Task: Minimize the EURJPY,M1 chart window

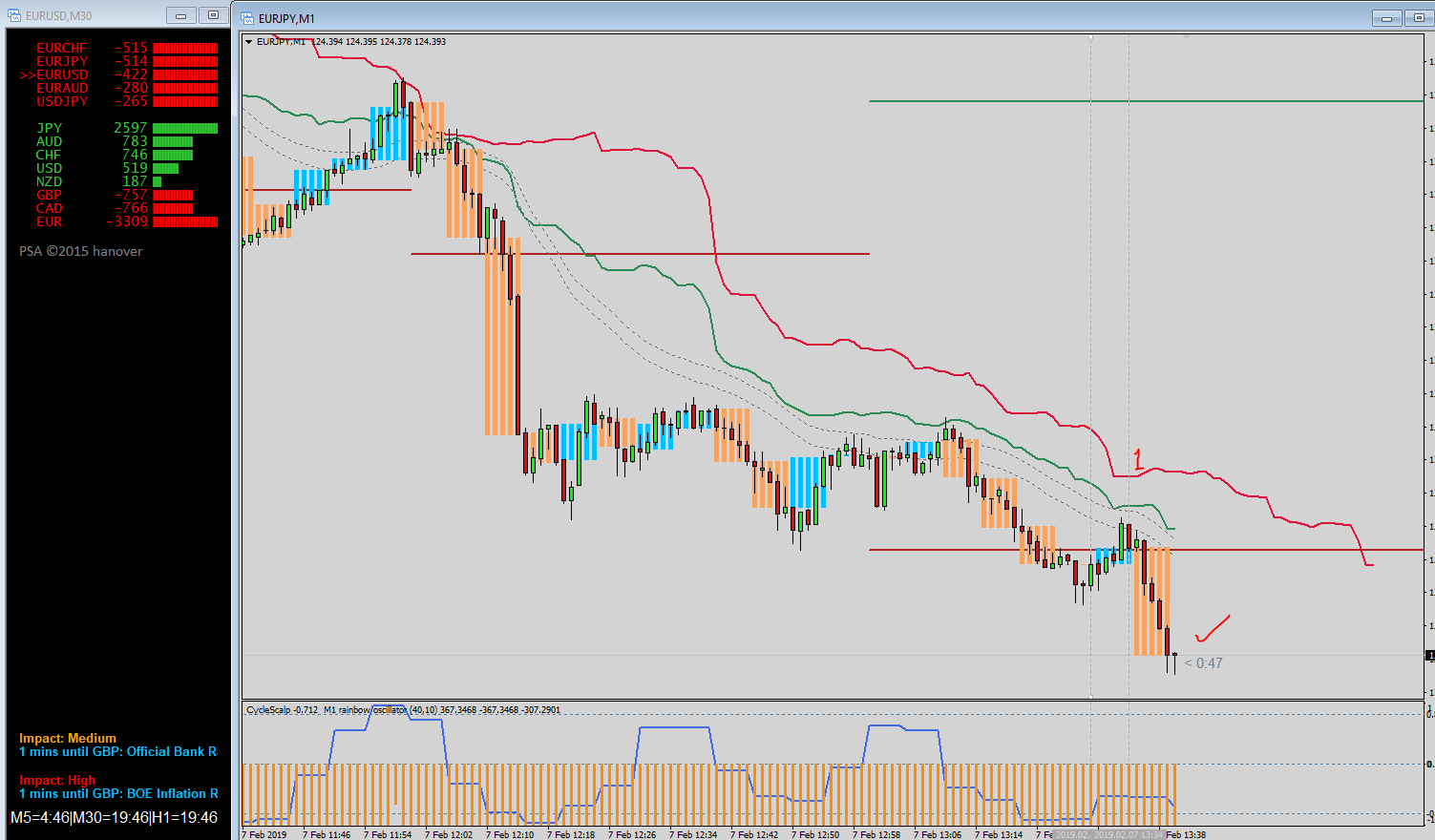Action: coord(1386,18)
